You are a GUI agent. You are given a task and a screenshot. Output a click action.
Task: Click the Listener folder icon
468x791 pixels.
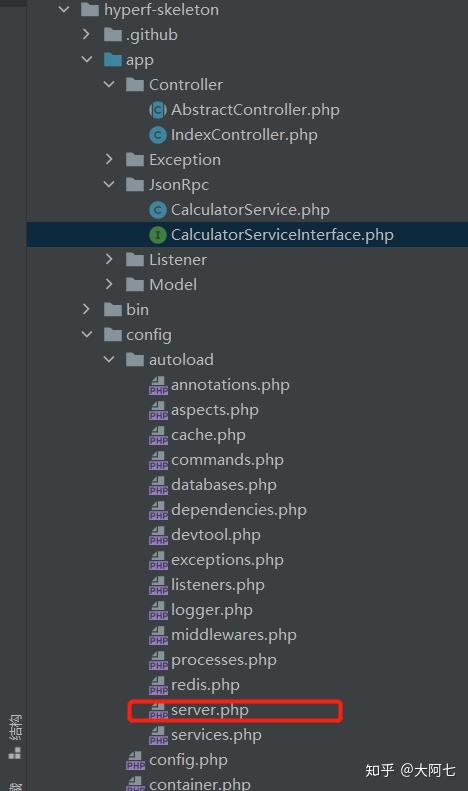tap(135, 259)
